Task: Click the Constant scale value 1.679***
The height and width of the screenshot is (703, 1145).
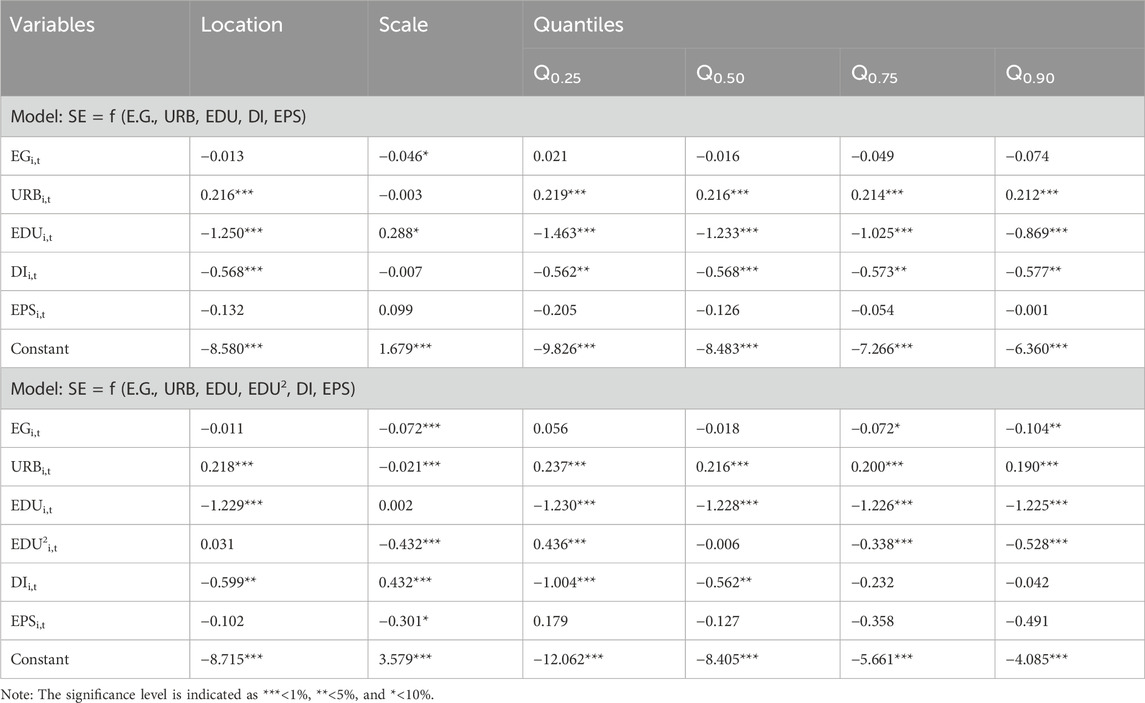Action: (x=405, y=349)
